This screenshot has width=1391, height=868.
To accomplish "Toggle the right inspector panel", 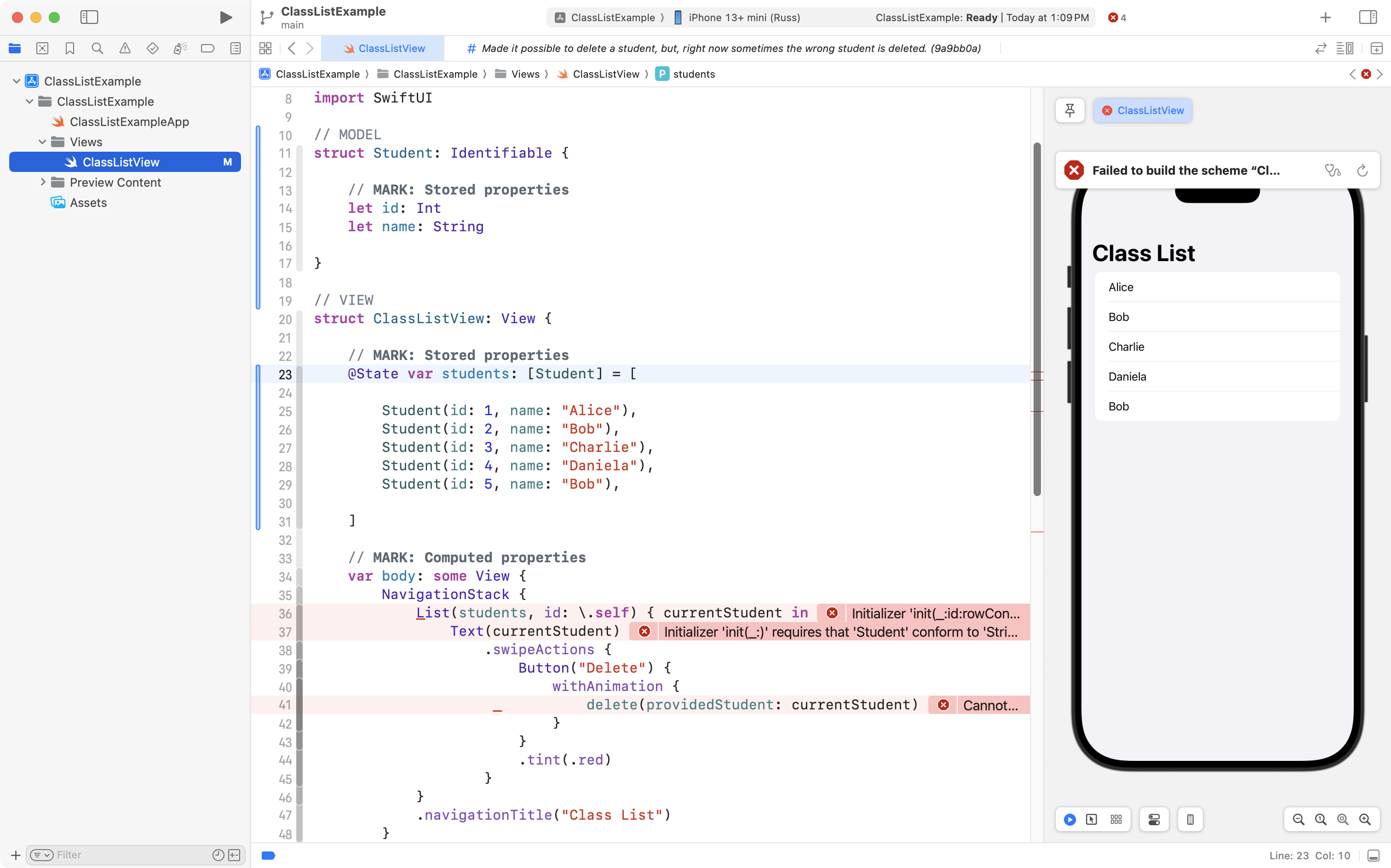I will pos(1368,17).
